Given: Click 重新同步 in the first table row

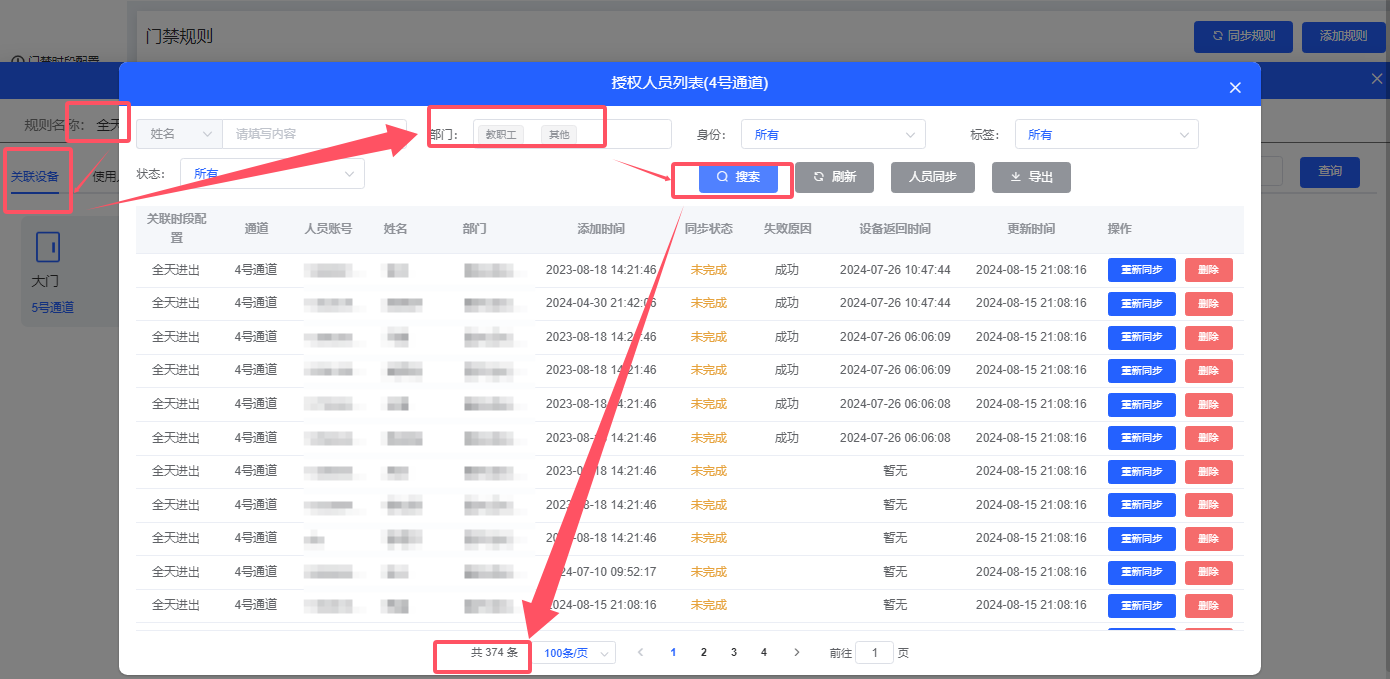Looking at the screenshot, I should (1141, 270).
